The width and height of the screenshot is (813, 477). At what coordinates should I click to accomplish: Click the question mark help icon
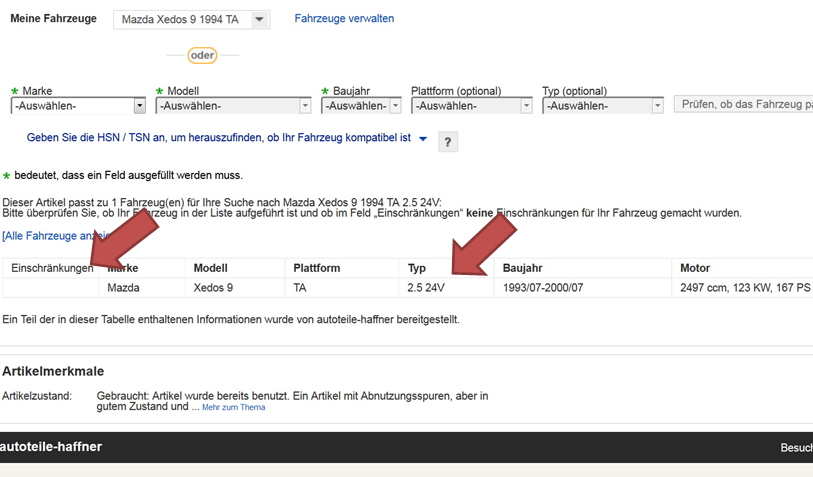coord(447,142)
